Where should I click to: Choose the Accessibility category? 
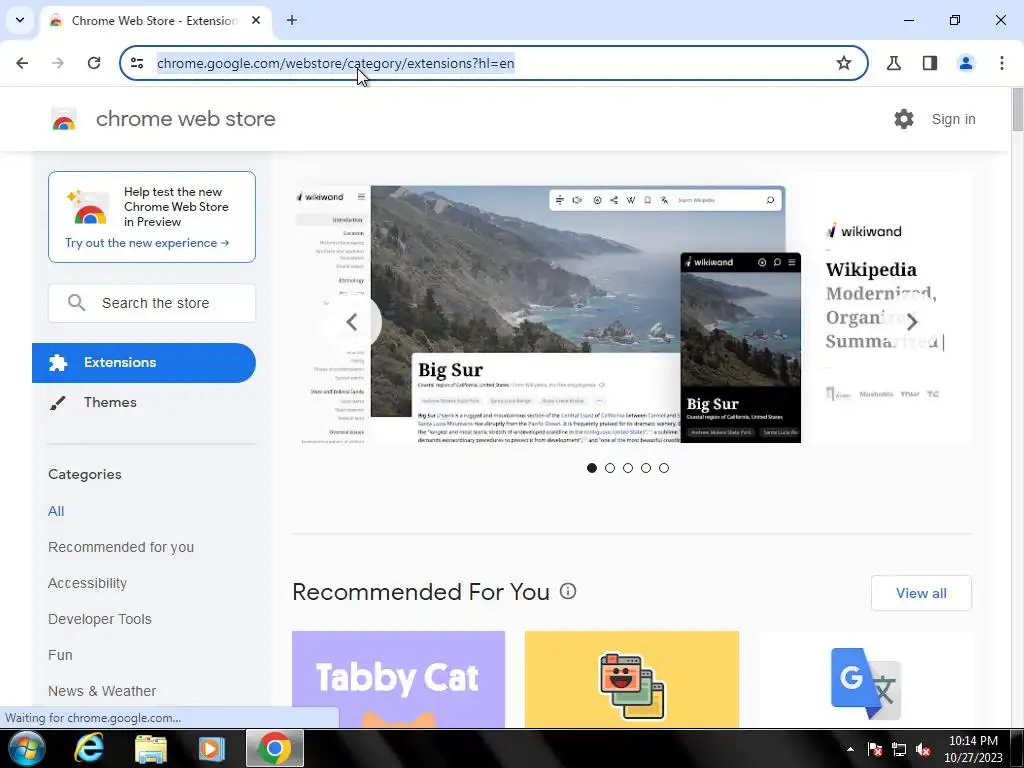tap(88, 583)
